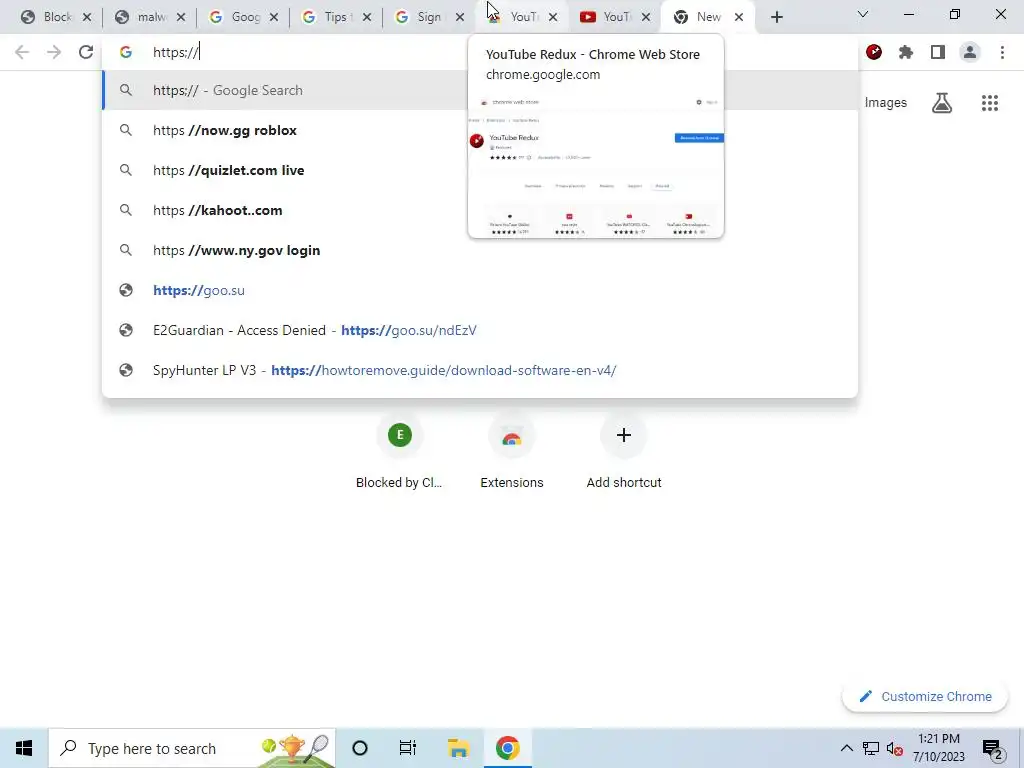Select the 'now.gg roblox' suggestion
This screenshot has height=768, width=1024.
tap(480, 131)
